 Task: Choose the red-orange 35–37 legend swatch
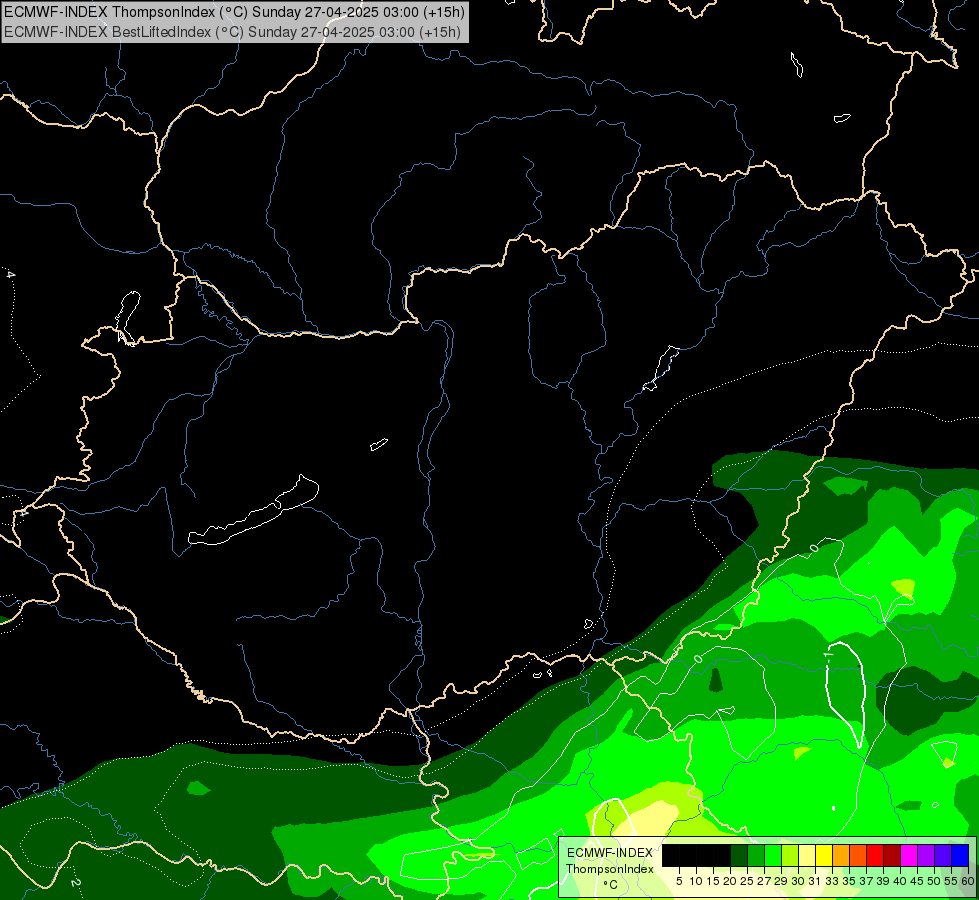point(858,855)
